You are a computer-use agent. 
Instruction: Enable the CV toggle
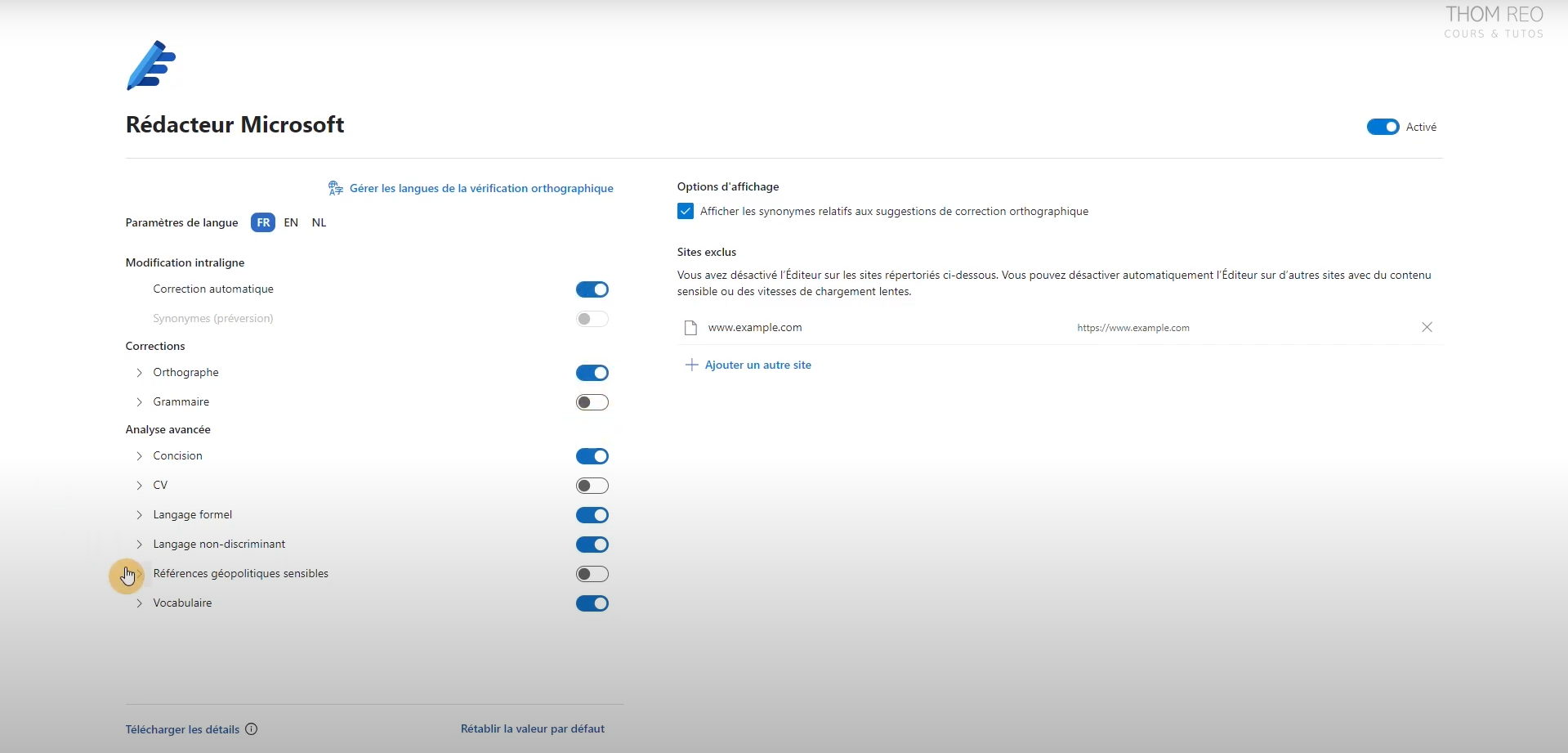[x=592, y=486]
